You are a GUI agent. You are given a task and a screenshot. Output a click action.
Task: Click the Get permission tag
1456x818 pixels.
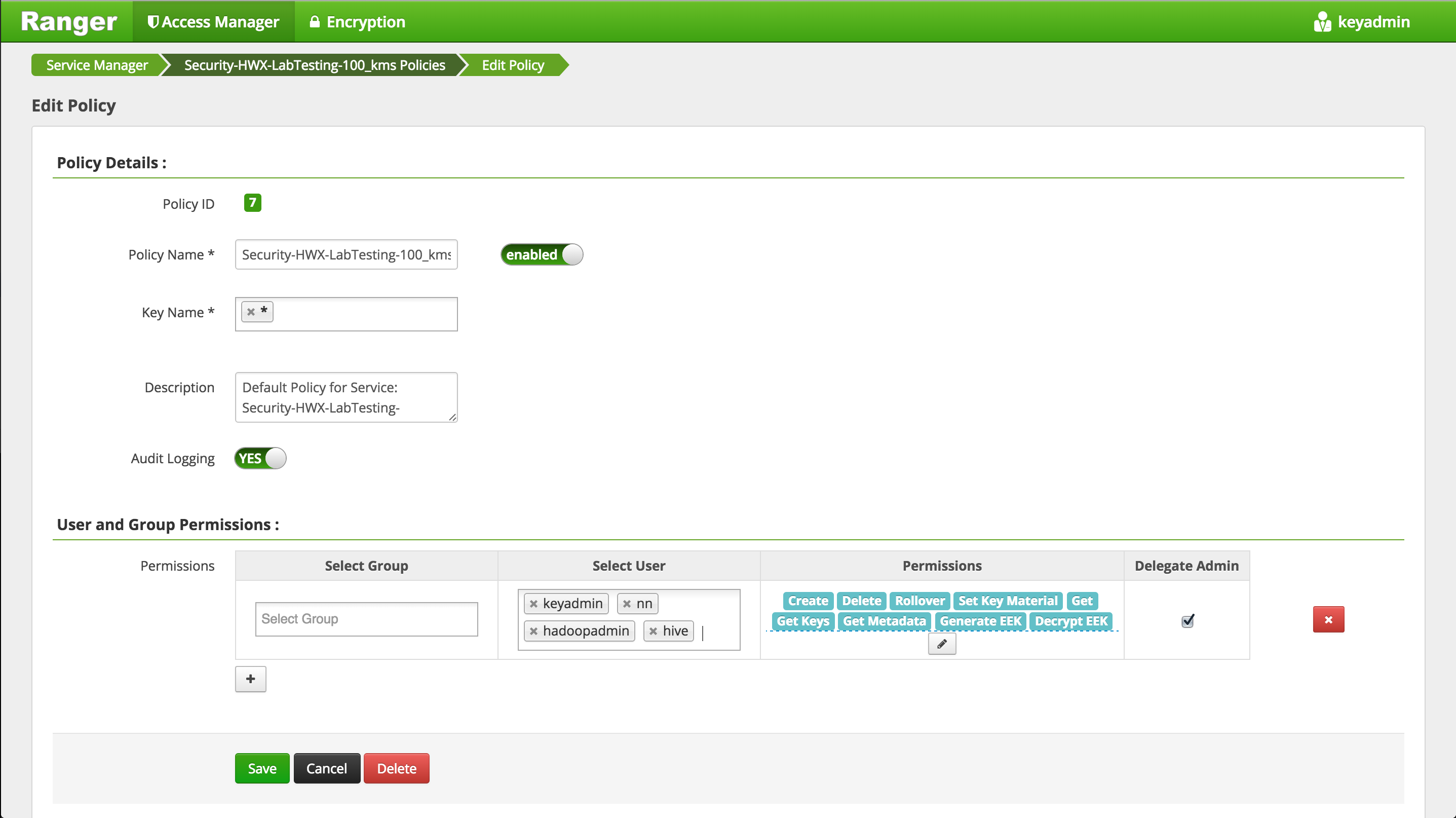[x=1082, y=601]
